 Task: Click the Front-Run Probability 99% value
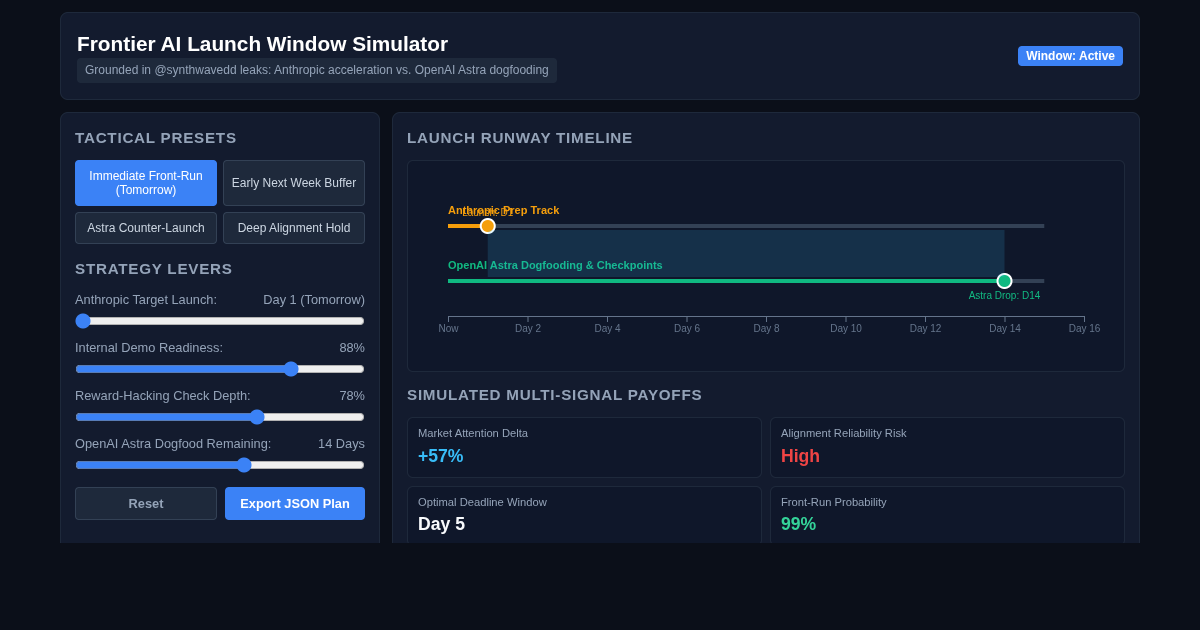[x=798, y=524]
